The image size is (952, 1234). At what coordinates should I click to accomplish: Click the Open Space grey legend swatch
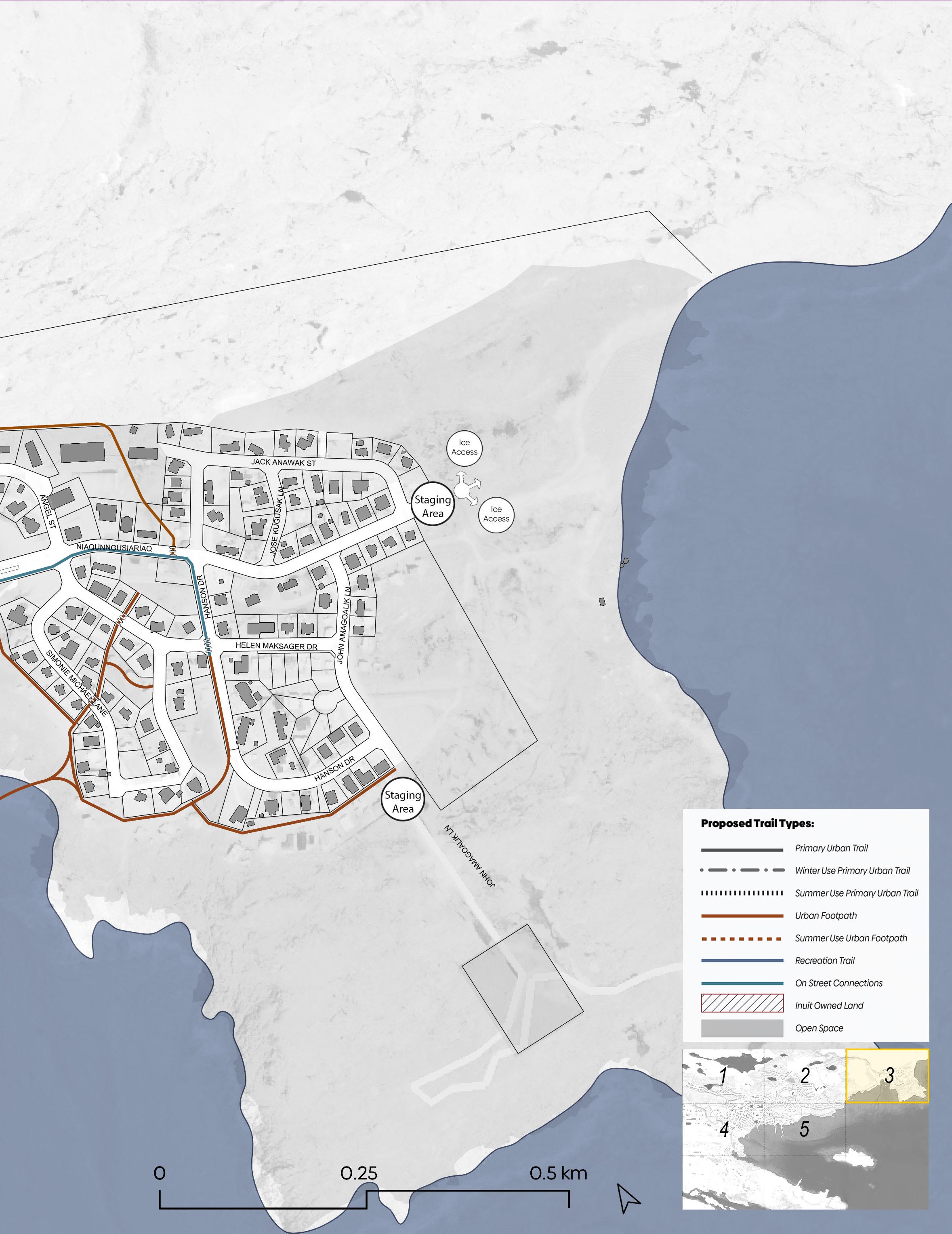pyautogui.click(x=742, y=1028)
